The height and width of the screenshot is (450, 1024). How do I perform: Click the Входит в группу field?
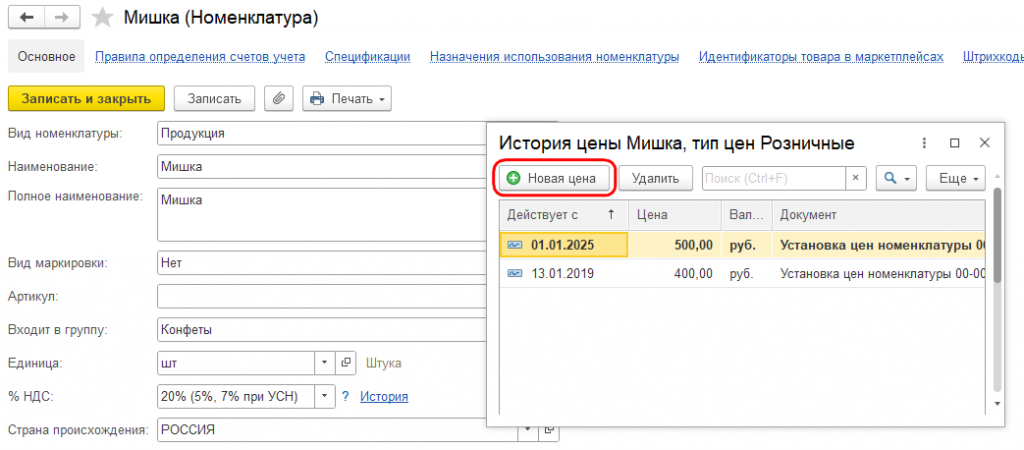pos(322,330)
